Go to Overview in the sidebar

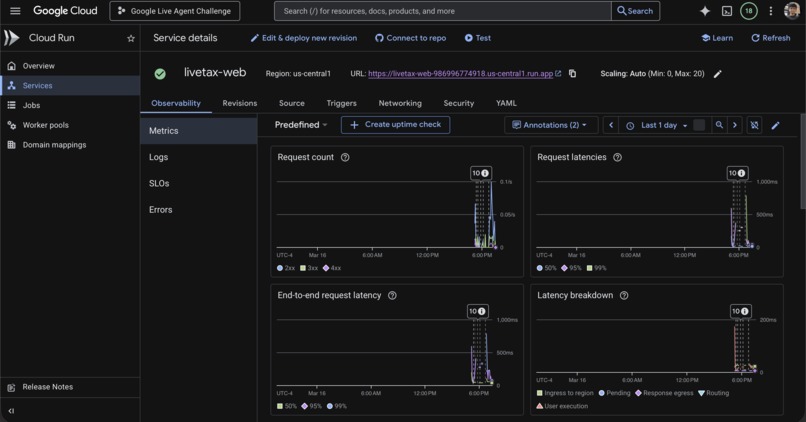[70, 66]
